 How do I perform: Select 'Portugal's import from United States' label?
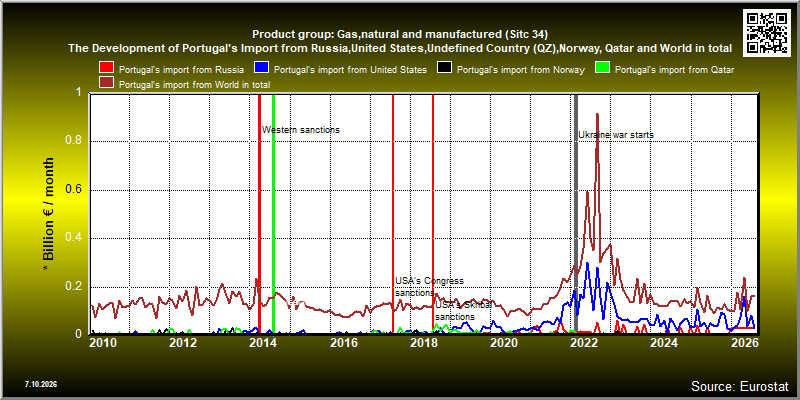tap(350, 70)
